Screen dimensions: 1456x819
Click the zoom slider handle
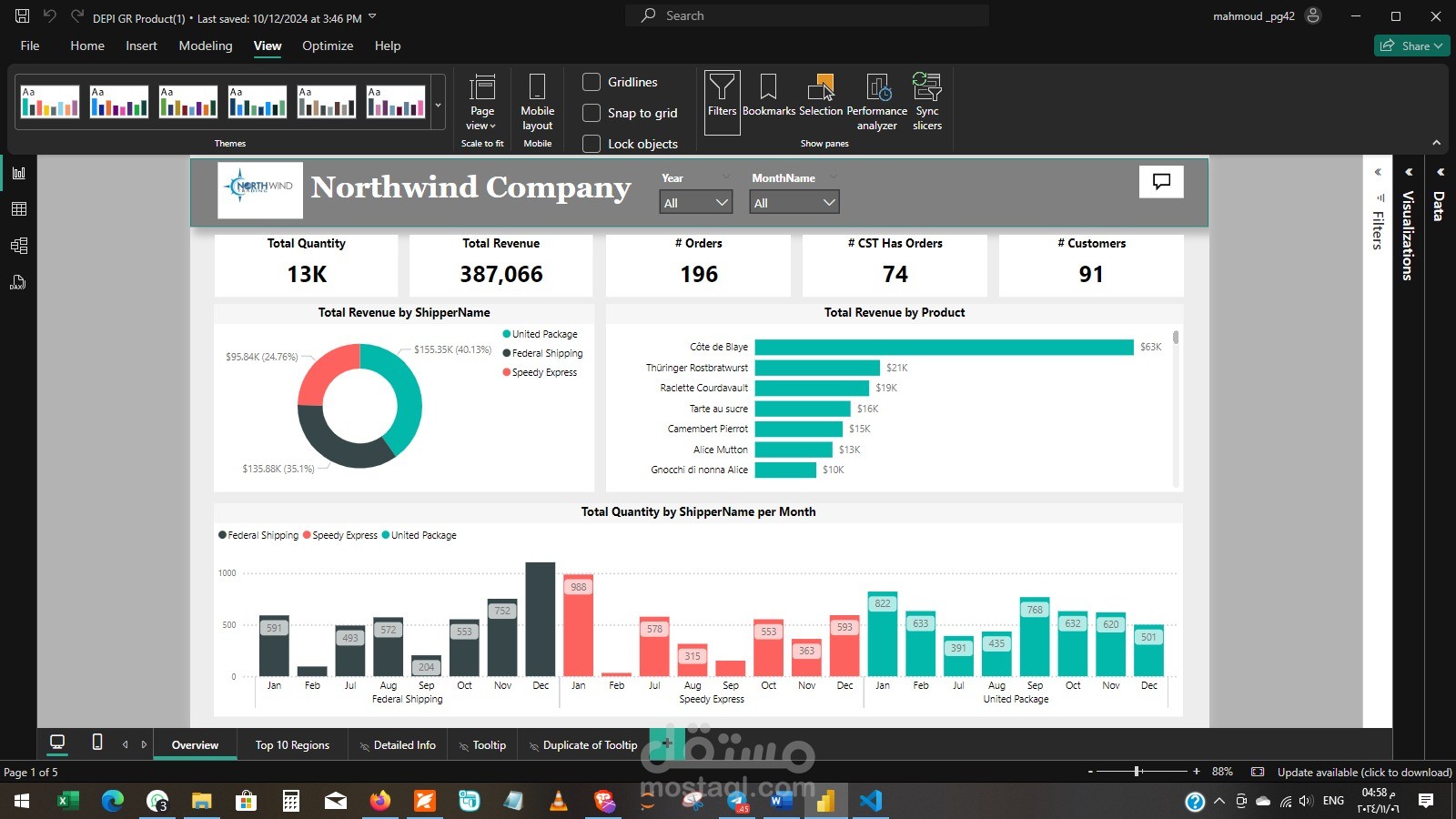[1137, 772]
